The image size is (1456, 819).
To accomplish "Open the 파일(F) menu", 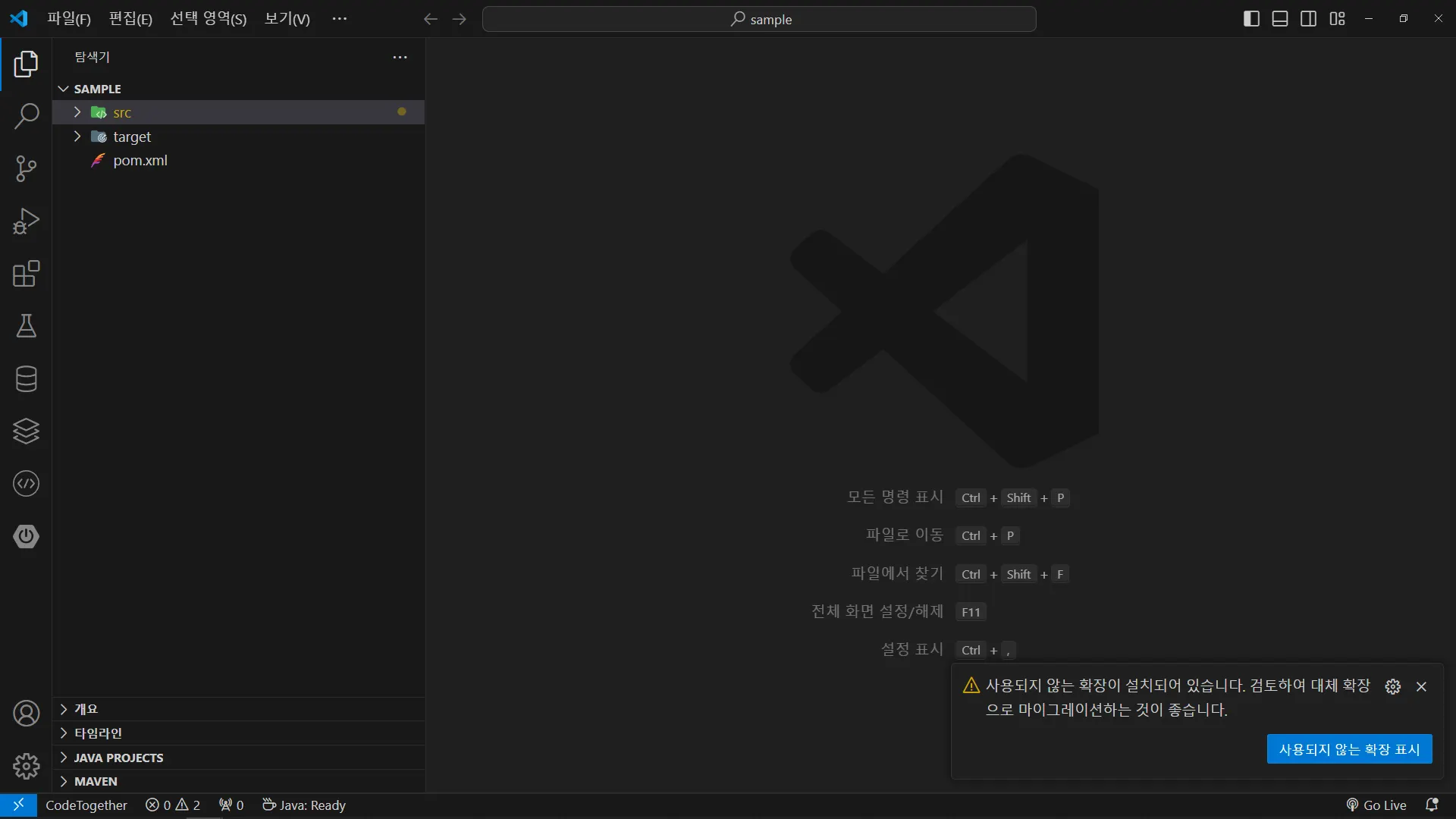I will [68, 19].
